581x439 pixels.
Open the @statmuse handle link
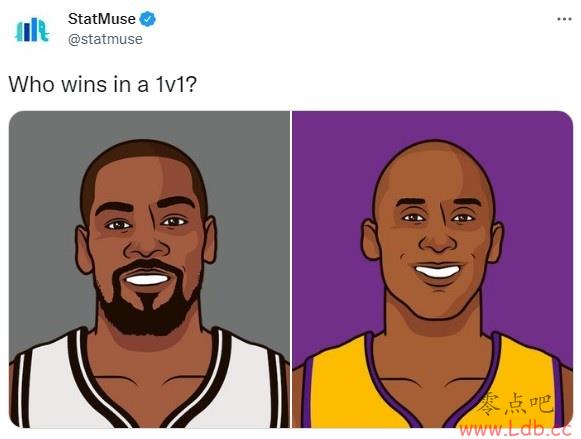[105, 39]
